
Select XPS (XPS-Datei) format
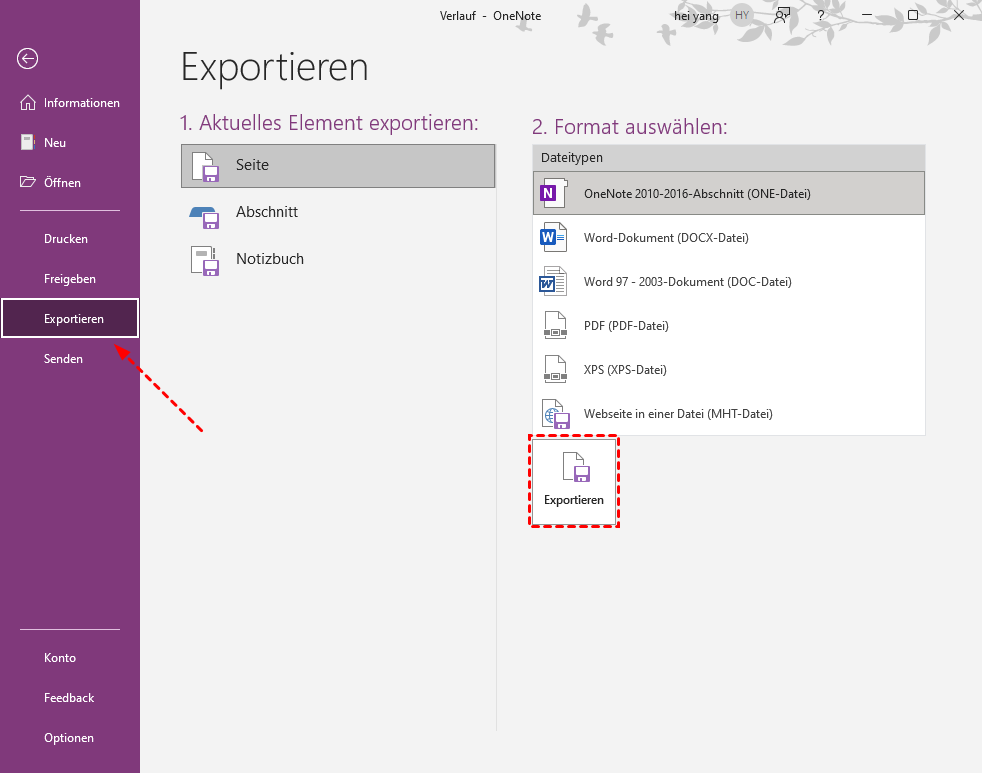pos(729,370)
